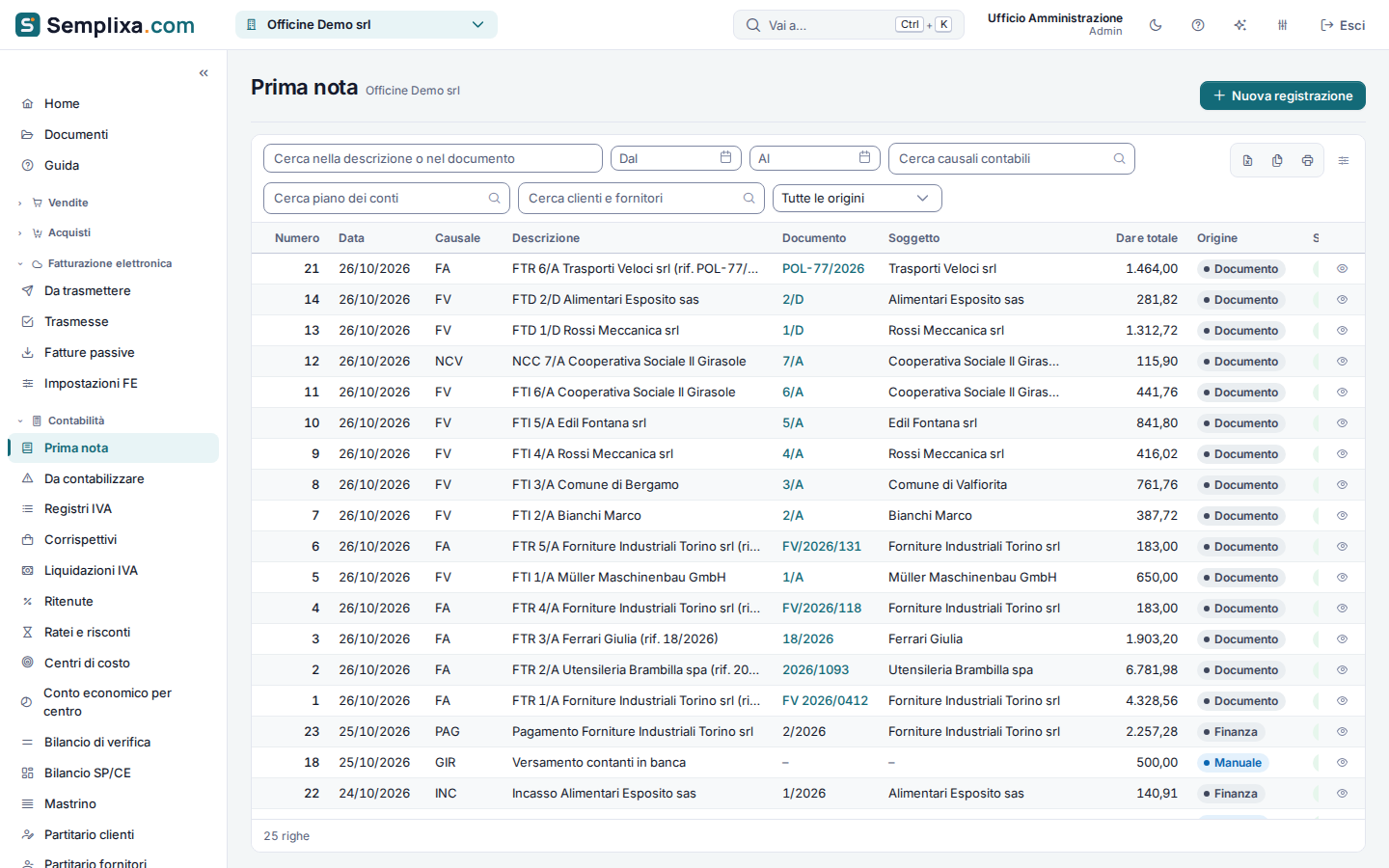Click Nuova registrazione button
1389x868 pixels.
point(1283,95)
